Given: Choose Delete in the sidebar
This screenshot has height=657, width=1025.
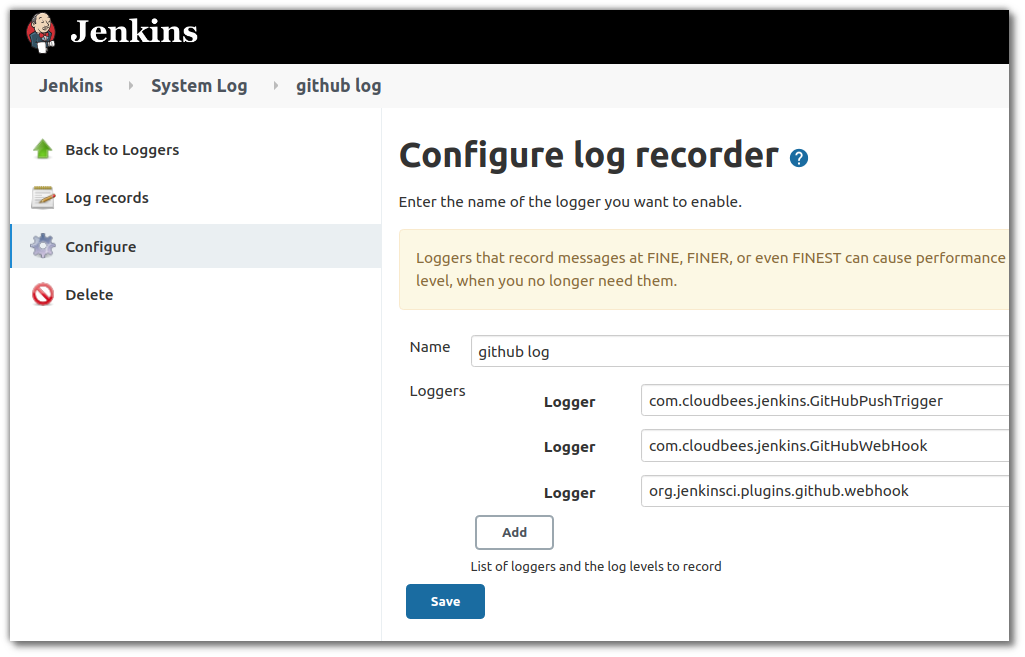Looking at the screenshot, I should click(x=89, y=295).
